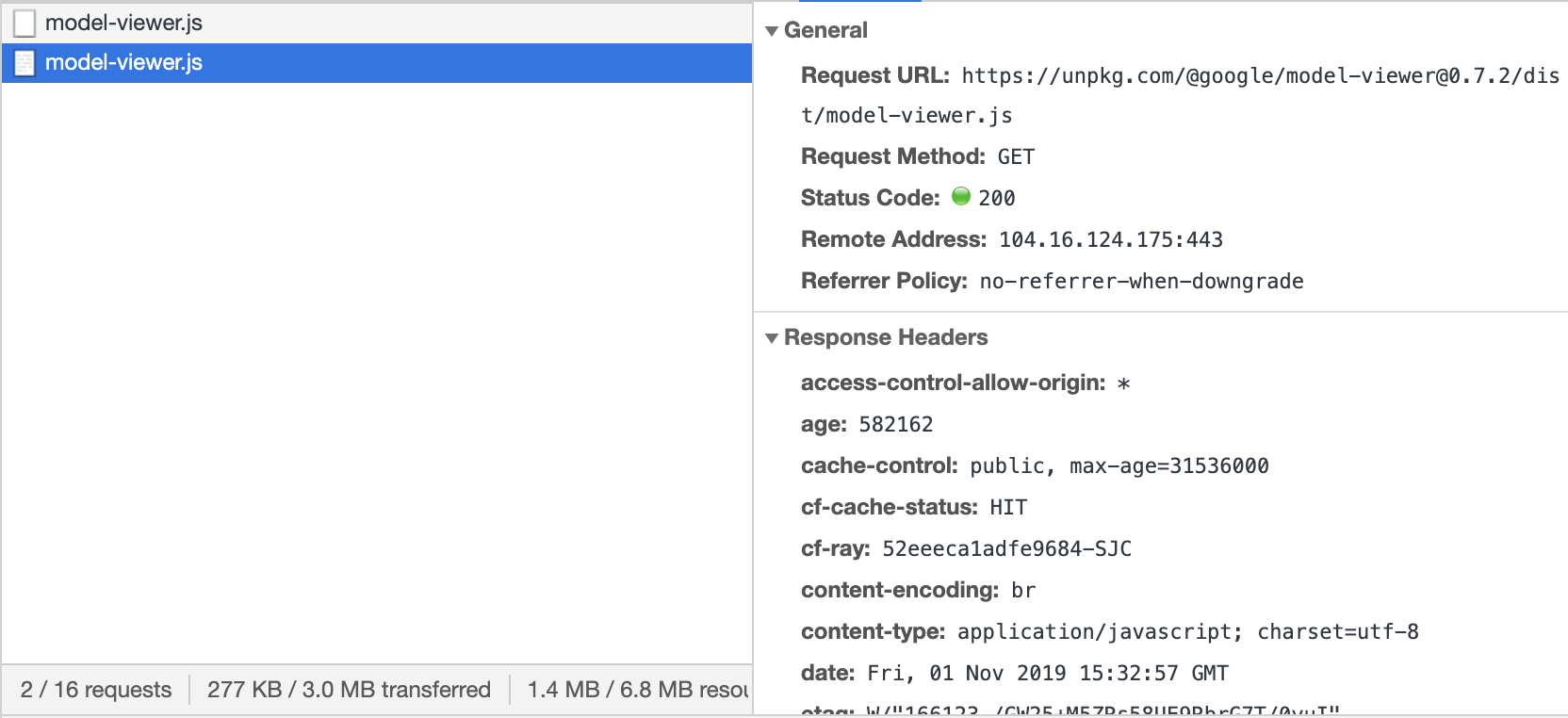1568x718 pixels.
Task: Select the highlighted model-viewer.js request
Action: point(377,62)
